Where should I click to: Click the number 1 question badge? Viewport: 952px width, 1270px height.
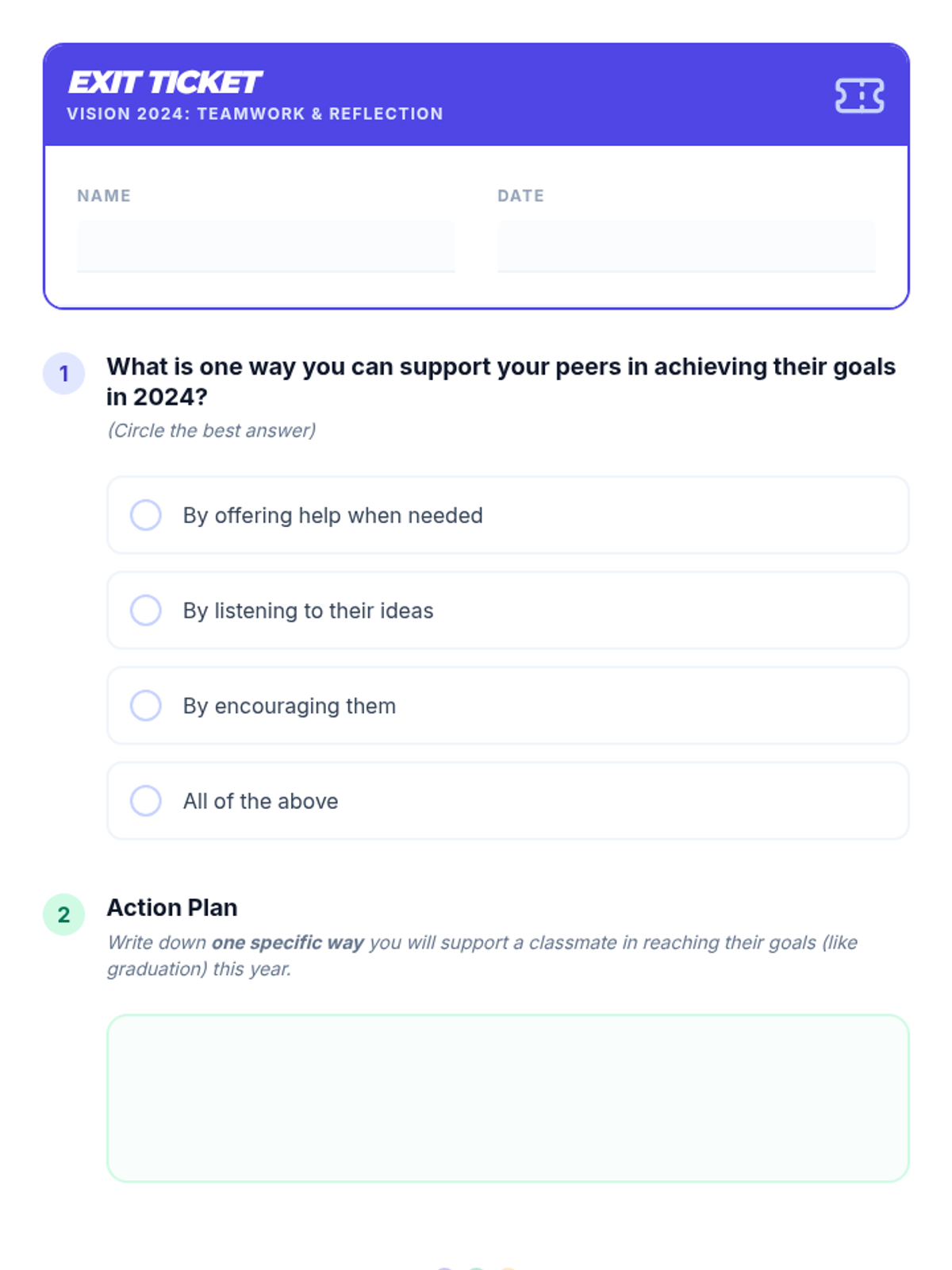pyautogui.click(x=64, y=374)
